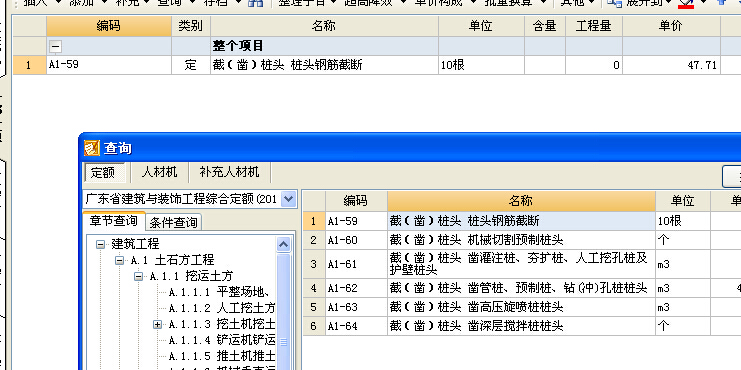Click the tree panel scrollbar thumb
741x370 pixels.
(x=283, y=312)
